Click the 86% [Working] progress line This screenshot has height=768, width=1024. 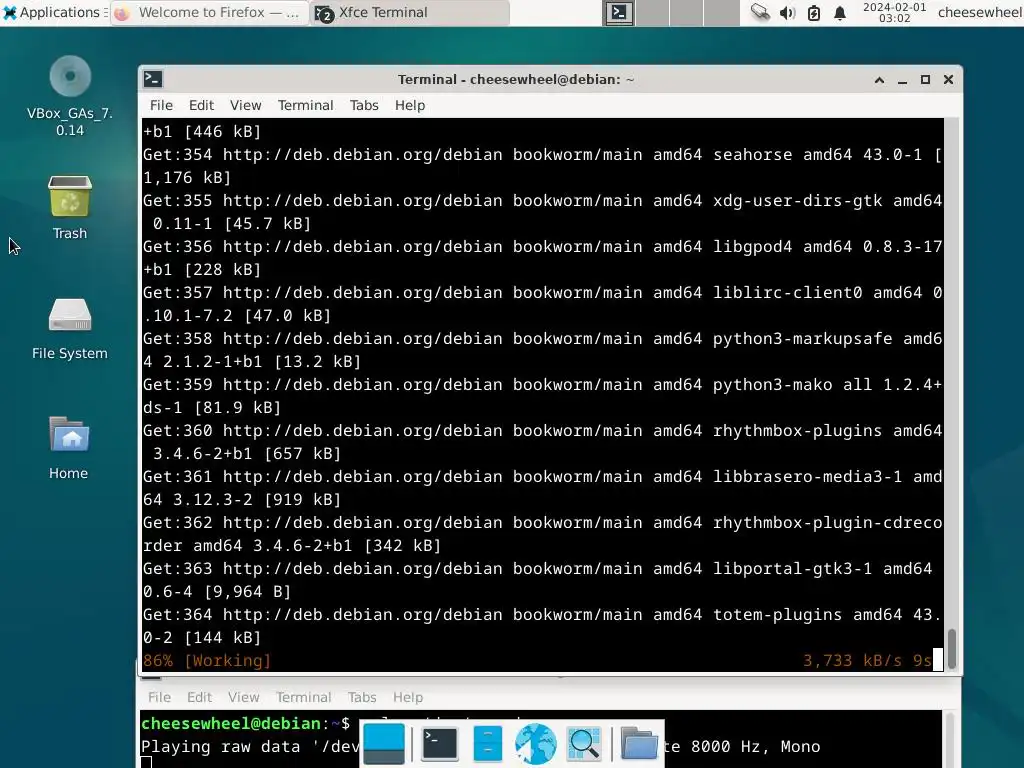206,660
